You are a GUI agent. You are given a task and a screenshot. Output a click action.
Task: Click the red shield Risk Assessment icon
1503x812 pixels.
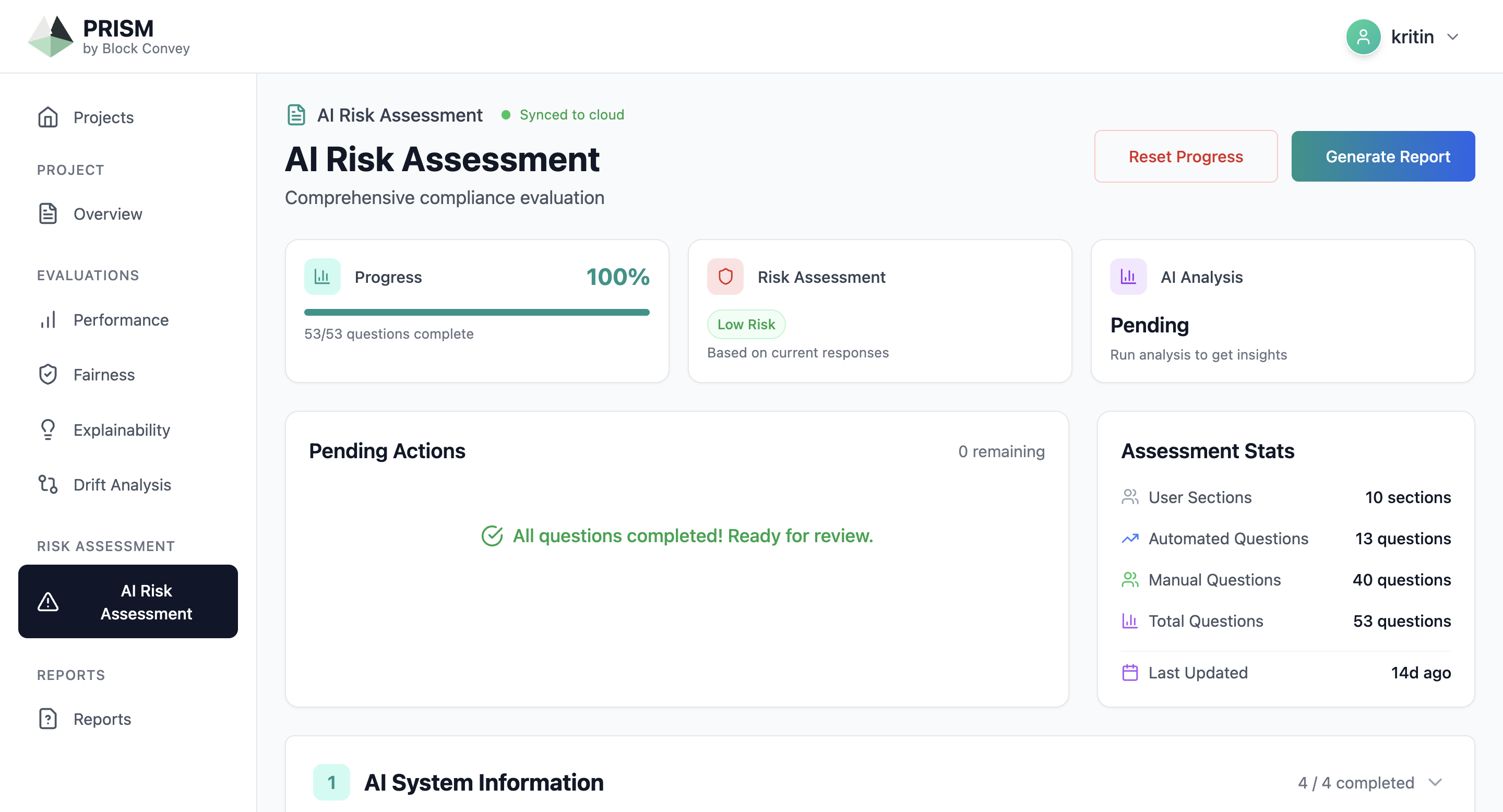pyautogui.click(x=725, y=277)
